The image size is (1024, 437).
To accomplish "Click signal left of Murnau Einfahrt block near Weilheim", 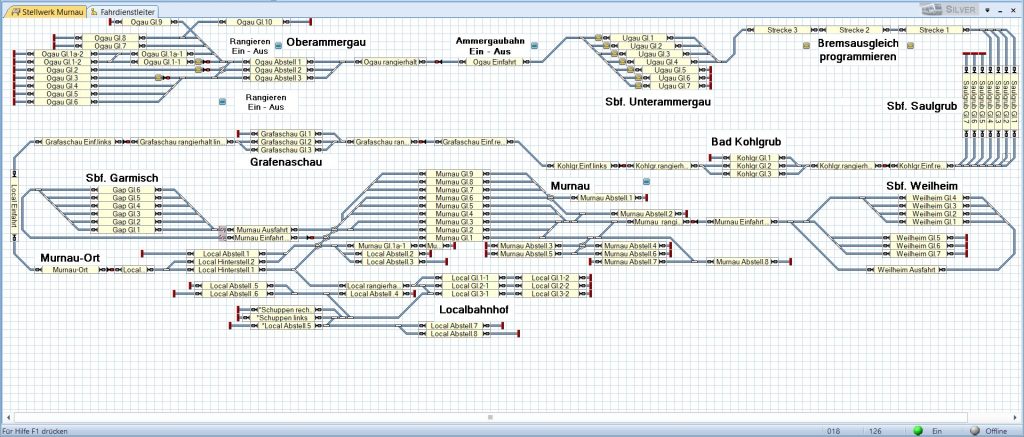I will 694,222.
